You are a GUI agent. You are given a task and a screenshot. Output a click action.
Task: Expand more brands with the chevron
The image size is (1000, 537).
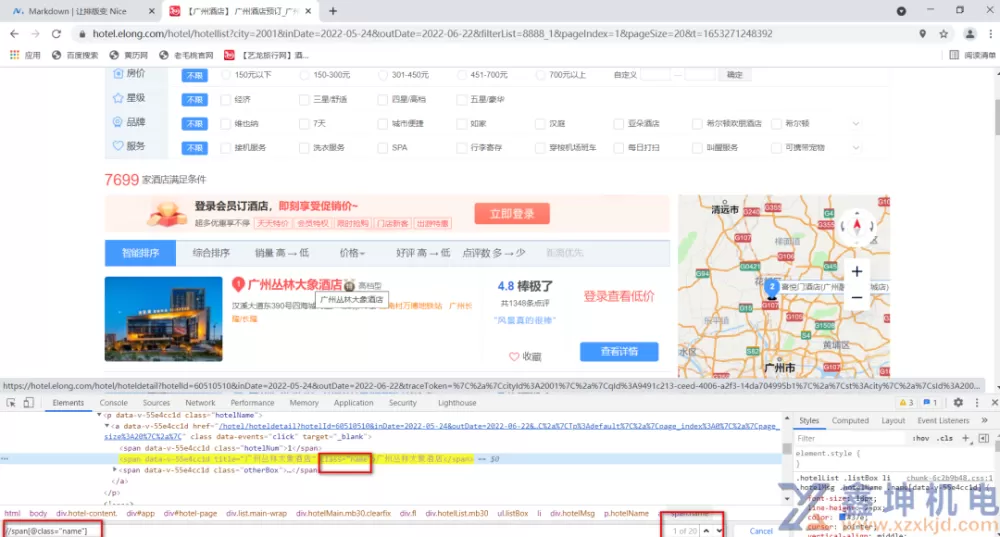pos(856,124)
